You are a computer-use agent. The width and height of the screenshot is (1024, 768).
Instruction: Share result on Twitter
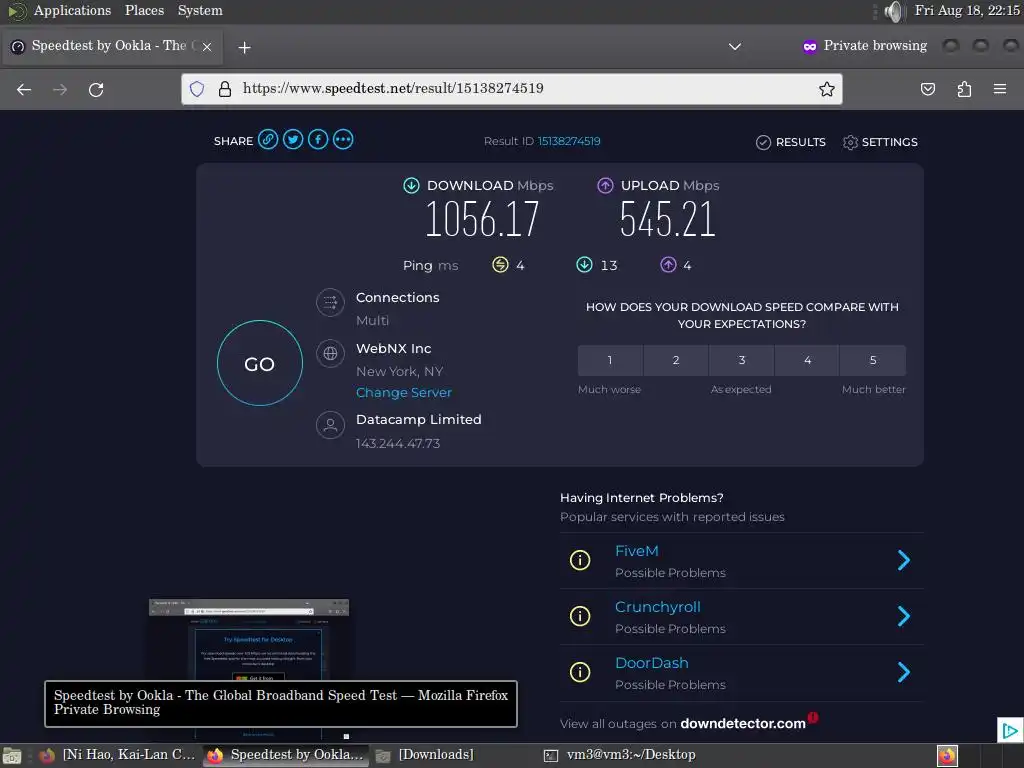point(293,140)
